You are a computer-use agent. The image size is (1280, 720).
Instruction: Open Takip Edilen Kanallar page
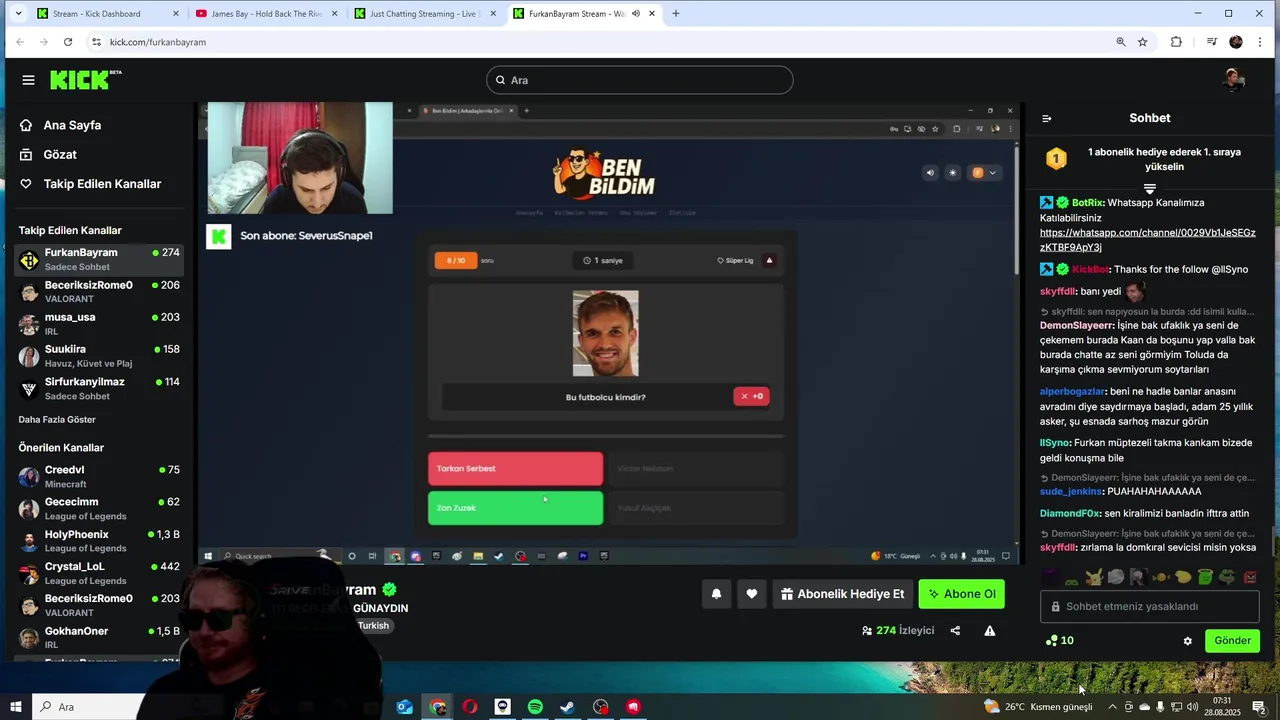(102, 184)
